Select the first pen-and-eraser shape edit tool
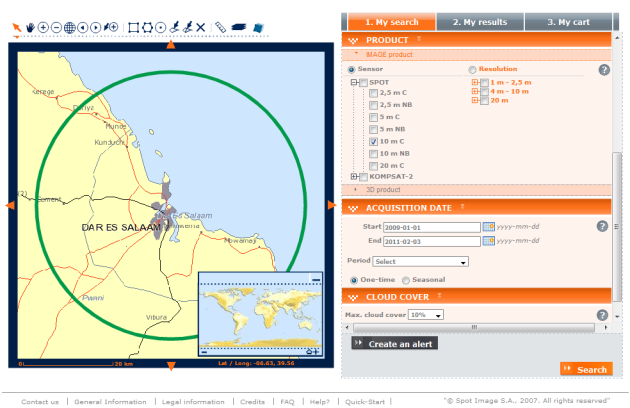Viewport: 630px width, 408px height. click(x=174, y=27)
